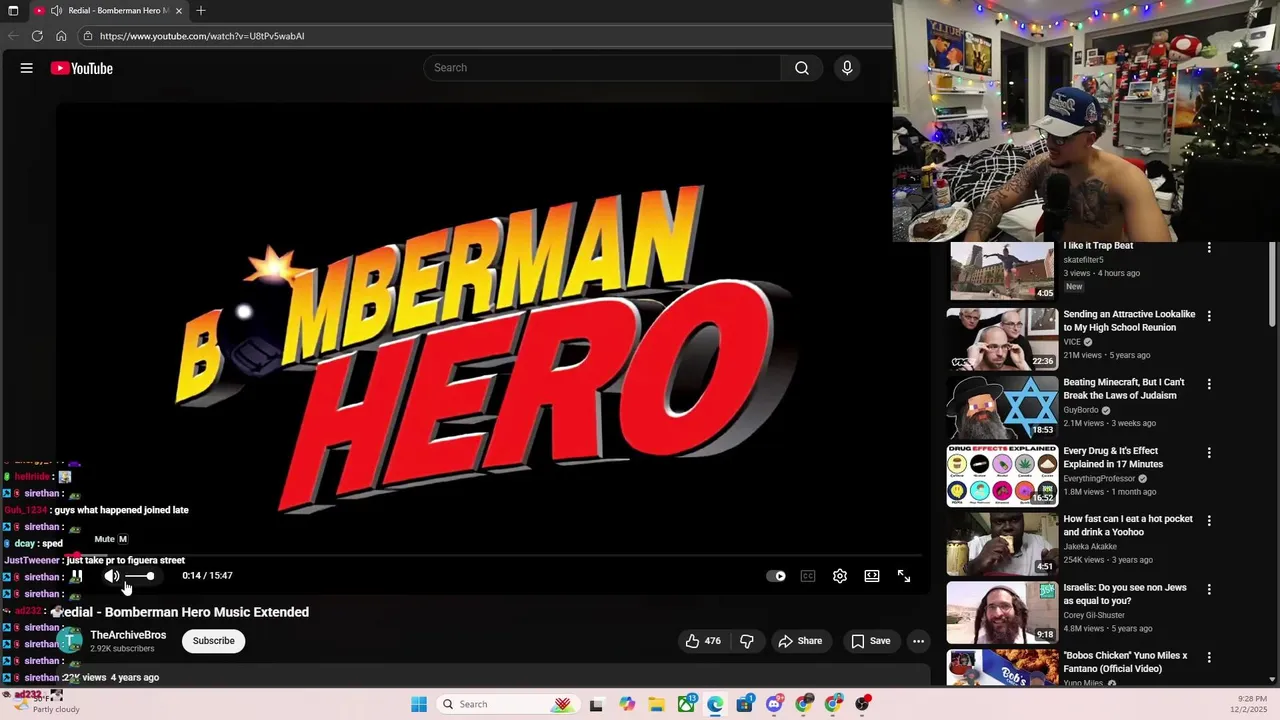This screenshot has width=1280, height=720.
Task: Open the Windows Start menu
Action: (x=419, y=704)
